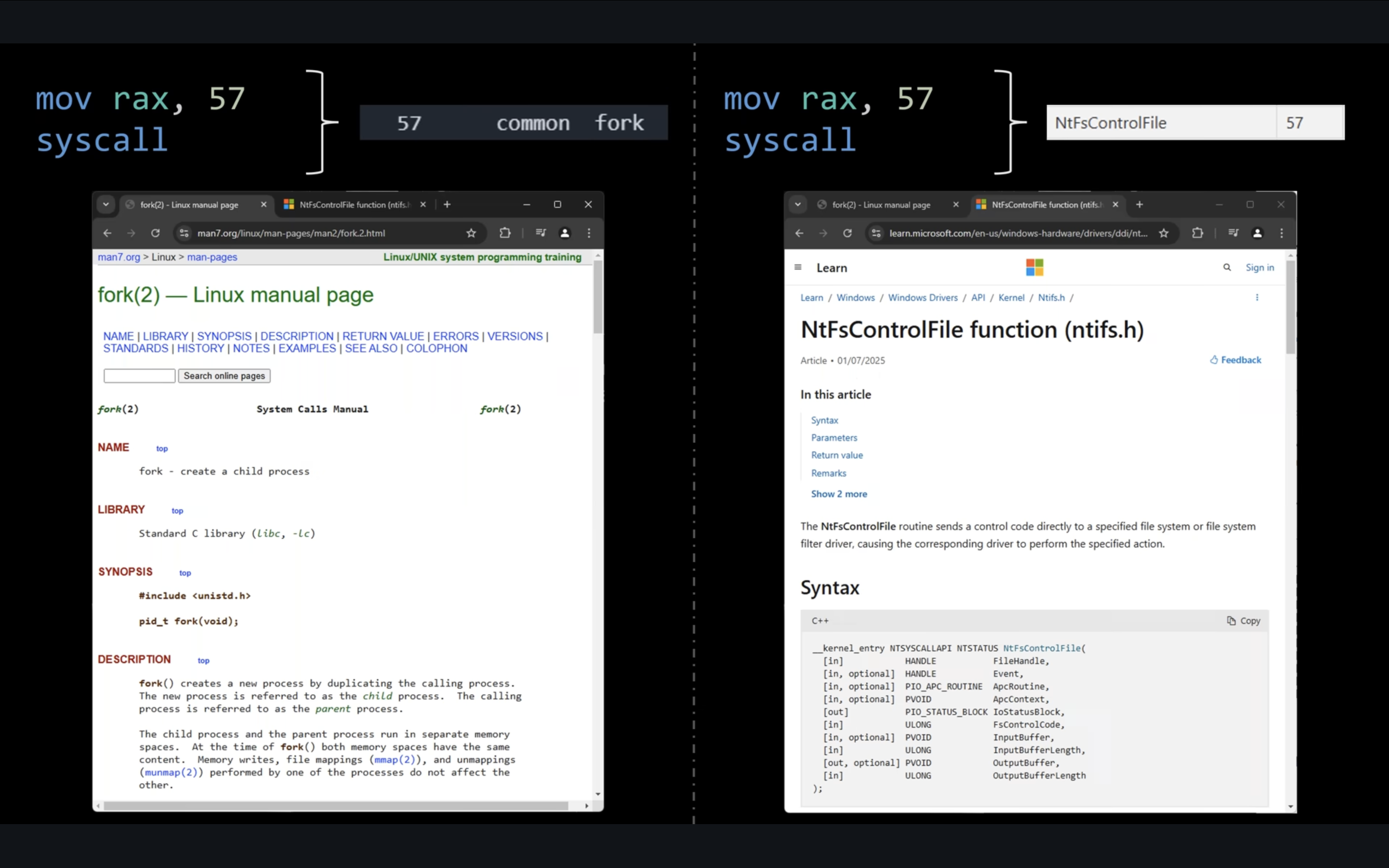Copy the C++ syntax code block
The width and height of the screenshot is (1389, 868).
pyautogui.click(x=1244, y=621)
